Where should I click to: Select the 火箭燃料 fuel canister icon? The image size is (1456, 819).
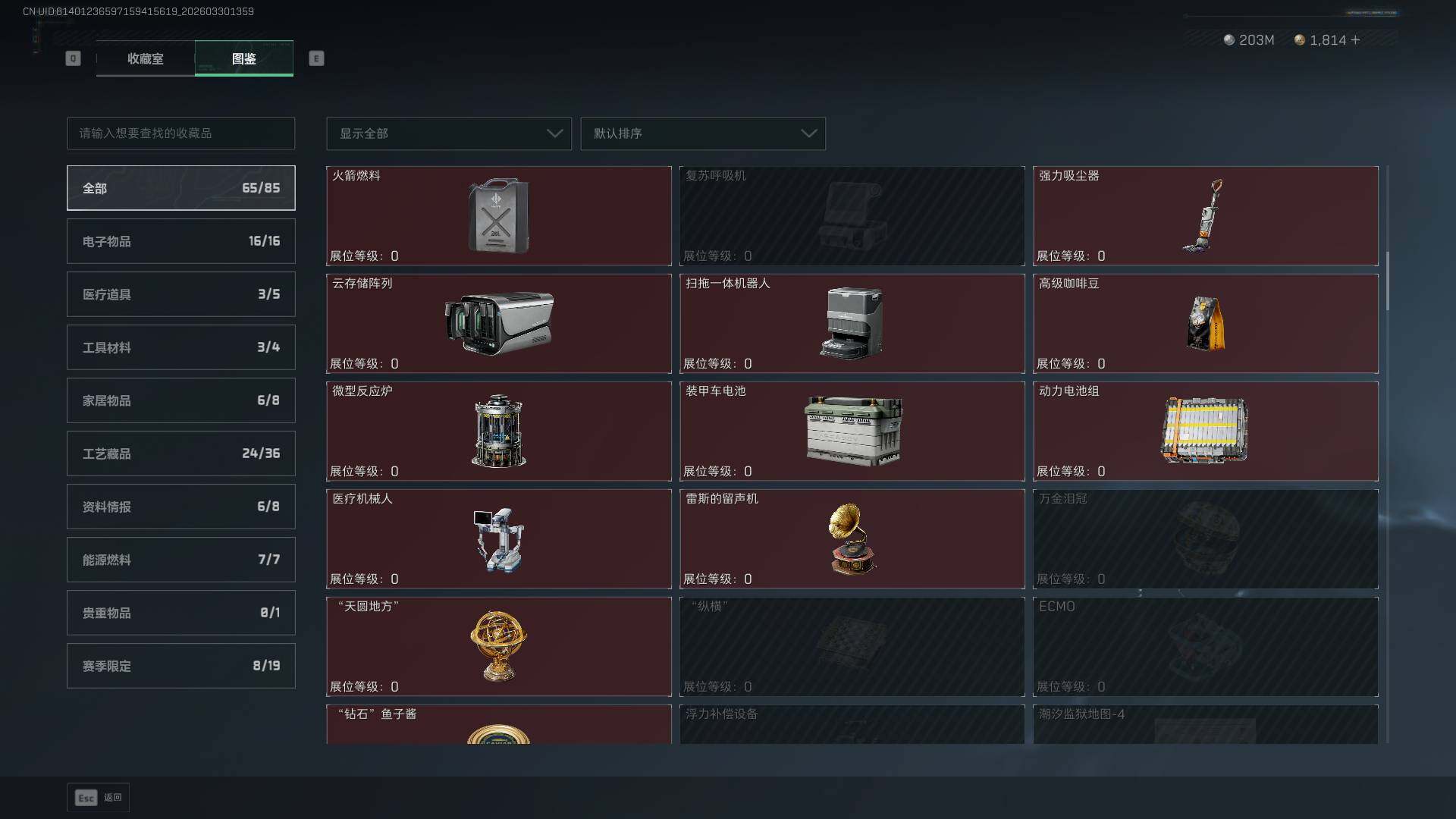pyautogui.click(x=498, y=216)
